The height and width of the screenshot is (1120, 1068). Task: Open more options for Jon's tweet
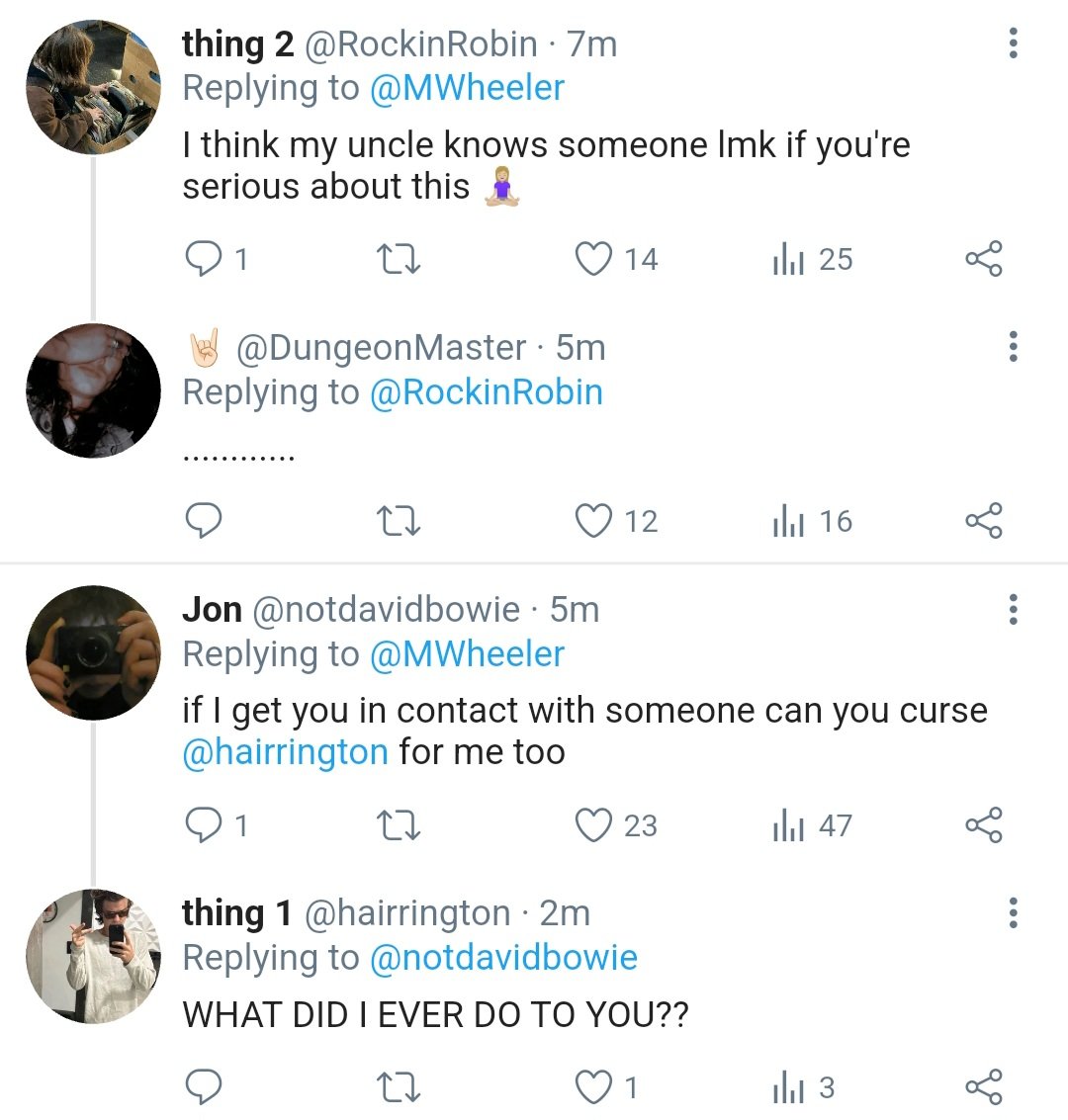tap(1013, 609)
